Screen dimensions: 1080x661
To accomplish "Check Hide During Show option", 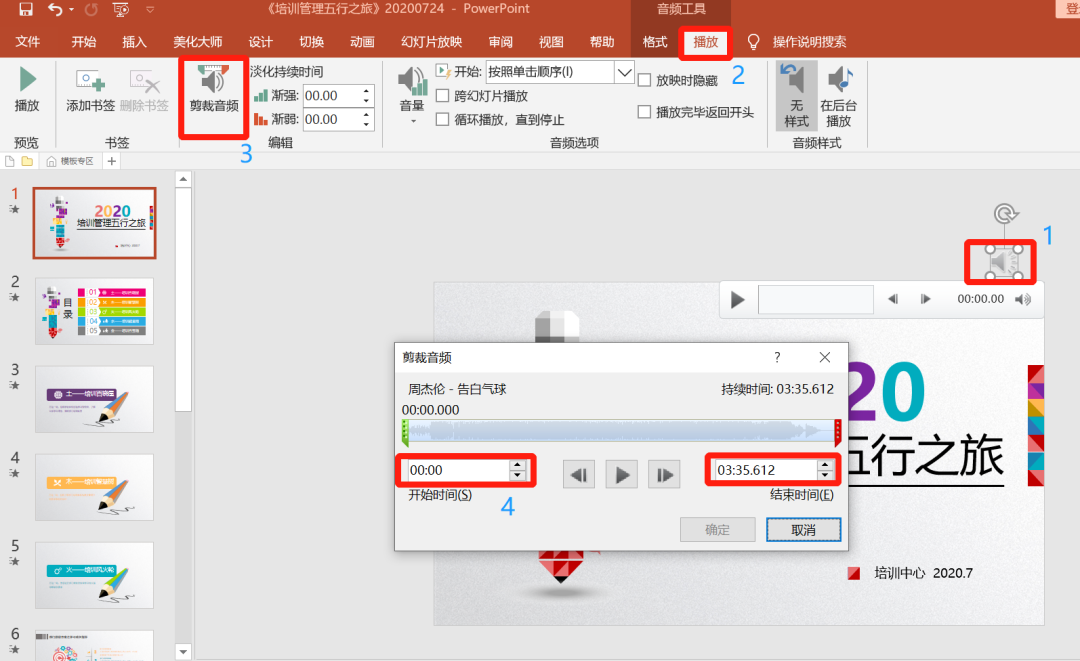I will point(645,80).
